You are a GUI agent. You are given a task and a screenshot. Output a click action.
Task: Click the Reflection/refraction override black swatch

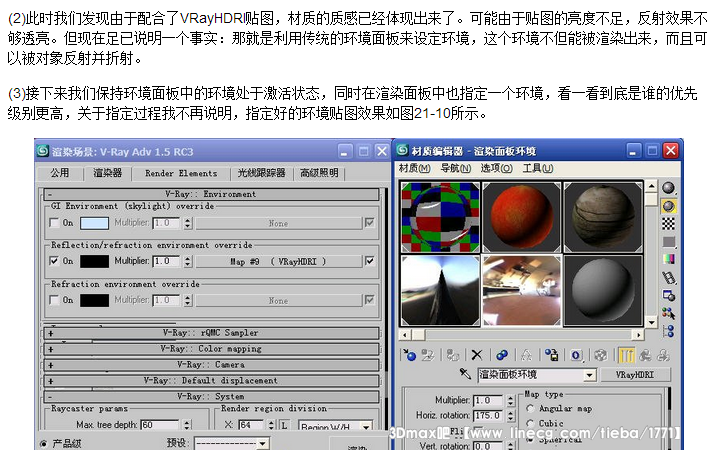click(x=94, y=262)
